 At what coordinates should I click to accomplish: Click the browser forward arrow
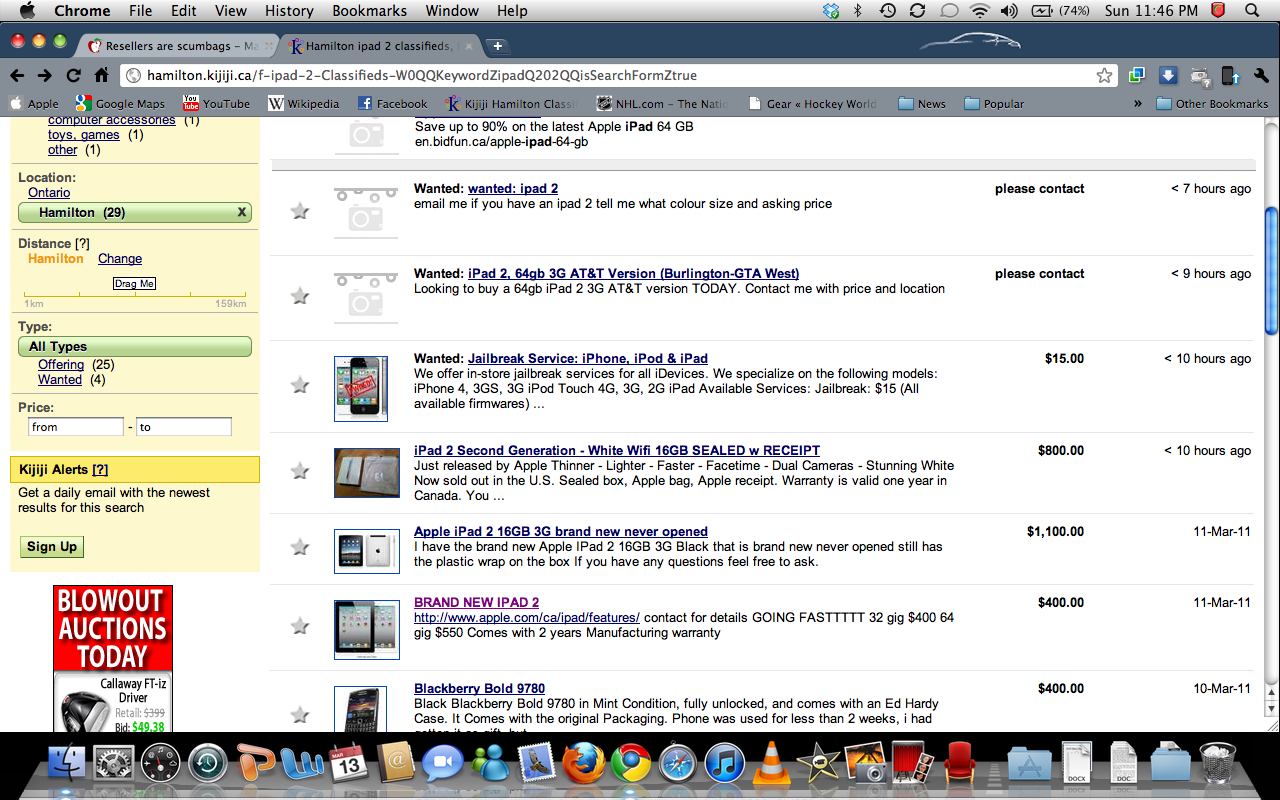click(x=45, y=76)
